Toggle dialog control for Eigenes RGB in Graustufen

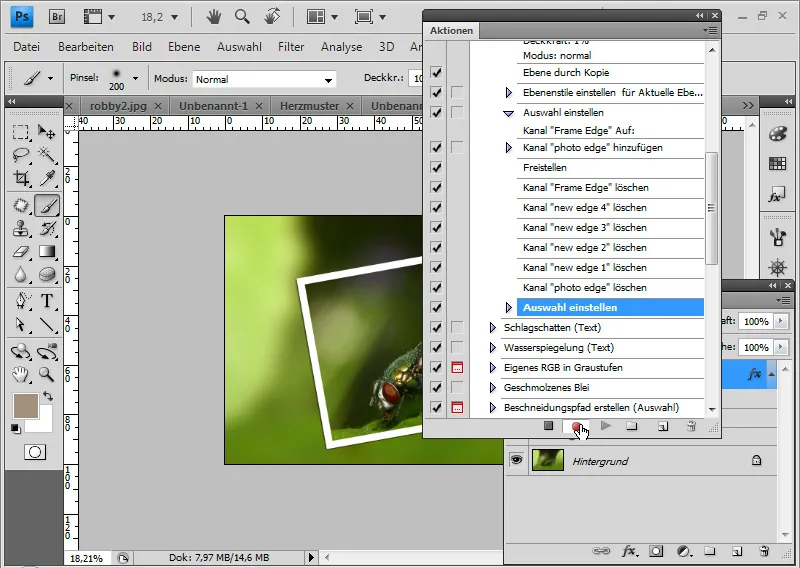(457, 367)
